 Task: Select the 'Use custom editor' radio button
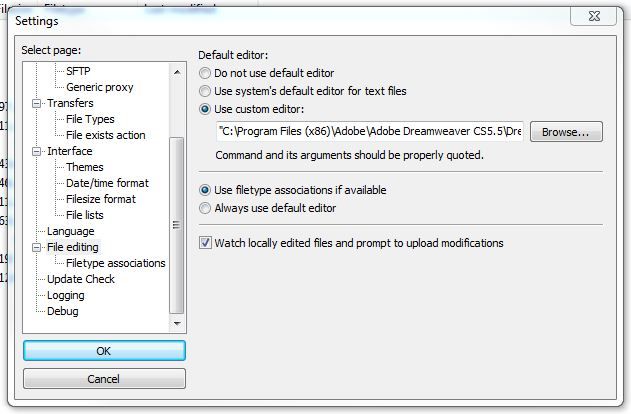(205, 109)
